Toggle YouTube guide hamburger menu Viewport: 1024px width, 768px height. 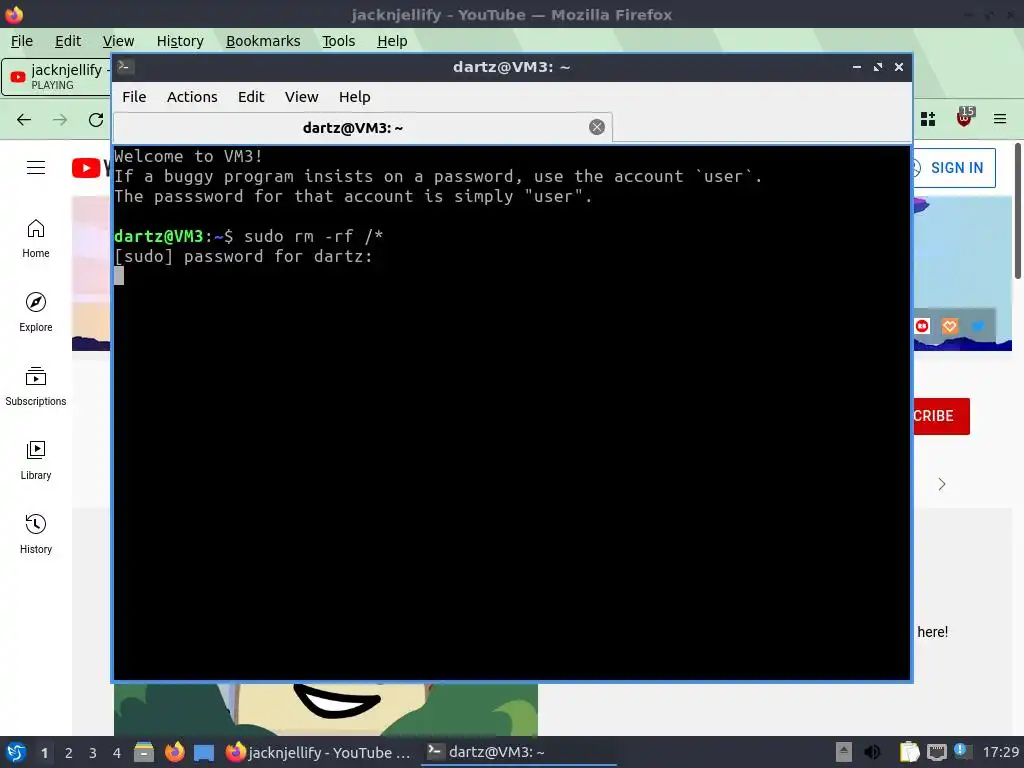click(36, 168)
